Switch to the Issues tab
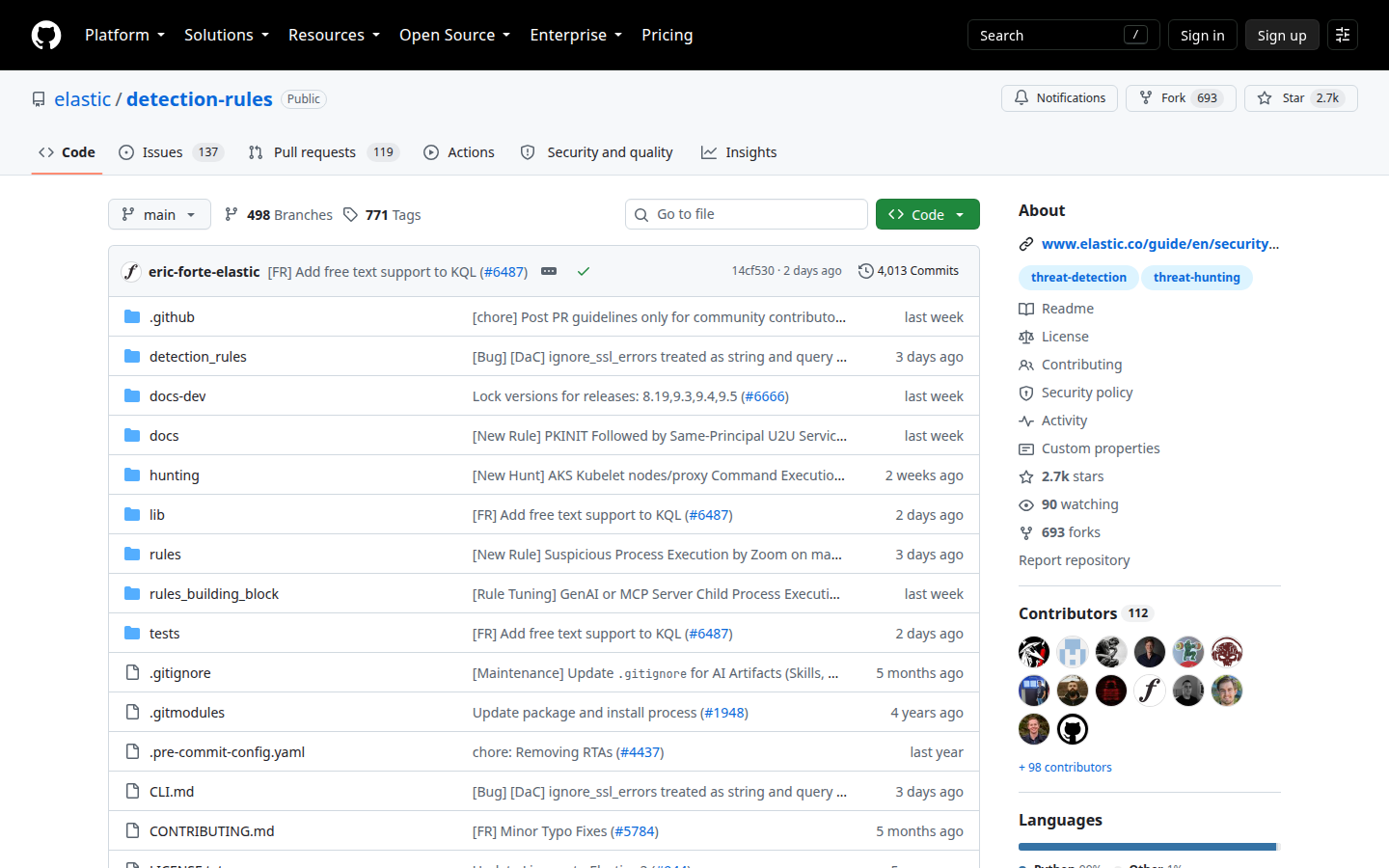This screenshot has width=1389, height=868. coord(171,152)
